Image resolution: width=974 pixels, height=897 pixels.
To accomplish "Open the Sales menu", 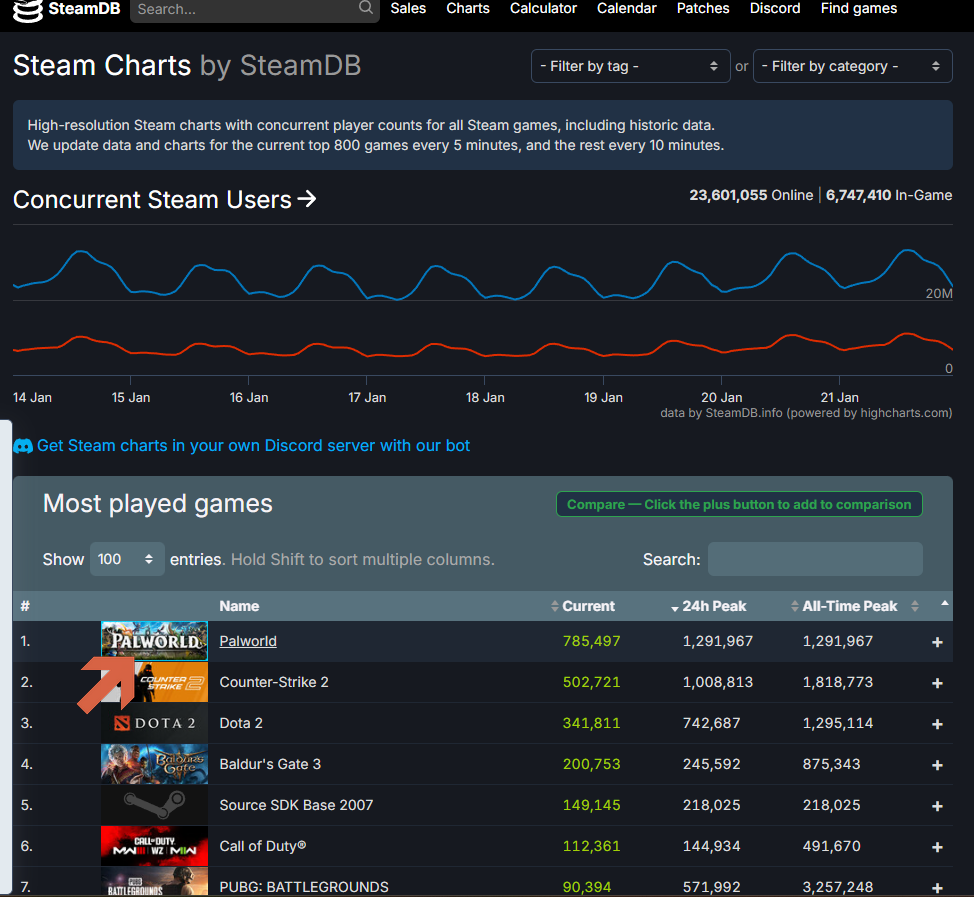I will [408, 8].
